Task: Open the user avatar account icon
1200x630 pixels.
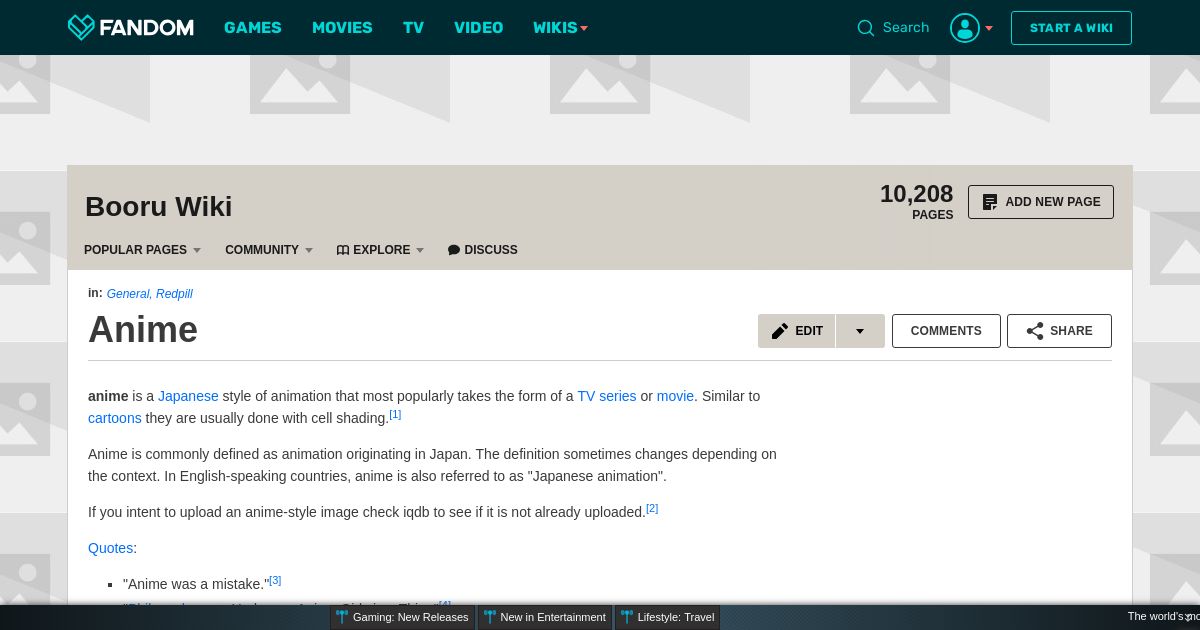Action: [965, 28]
